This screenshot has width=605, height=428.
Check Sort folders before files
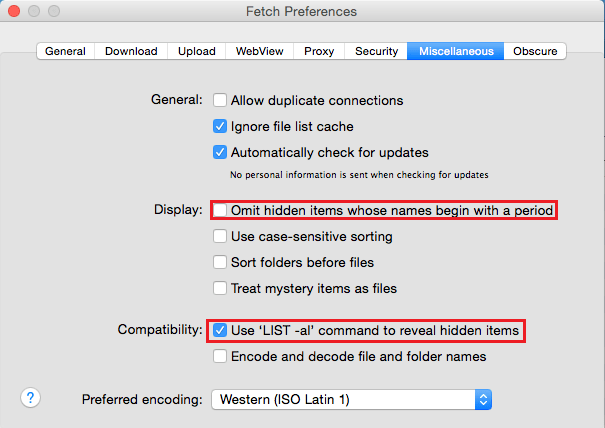(x=220, y=263)
